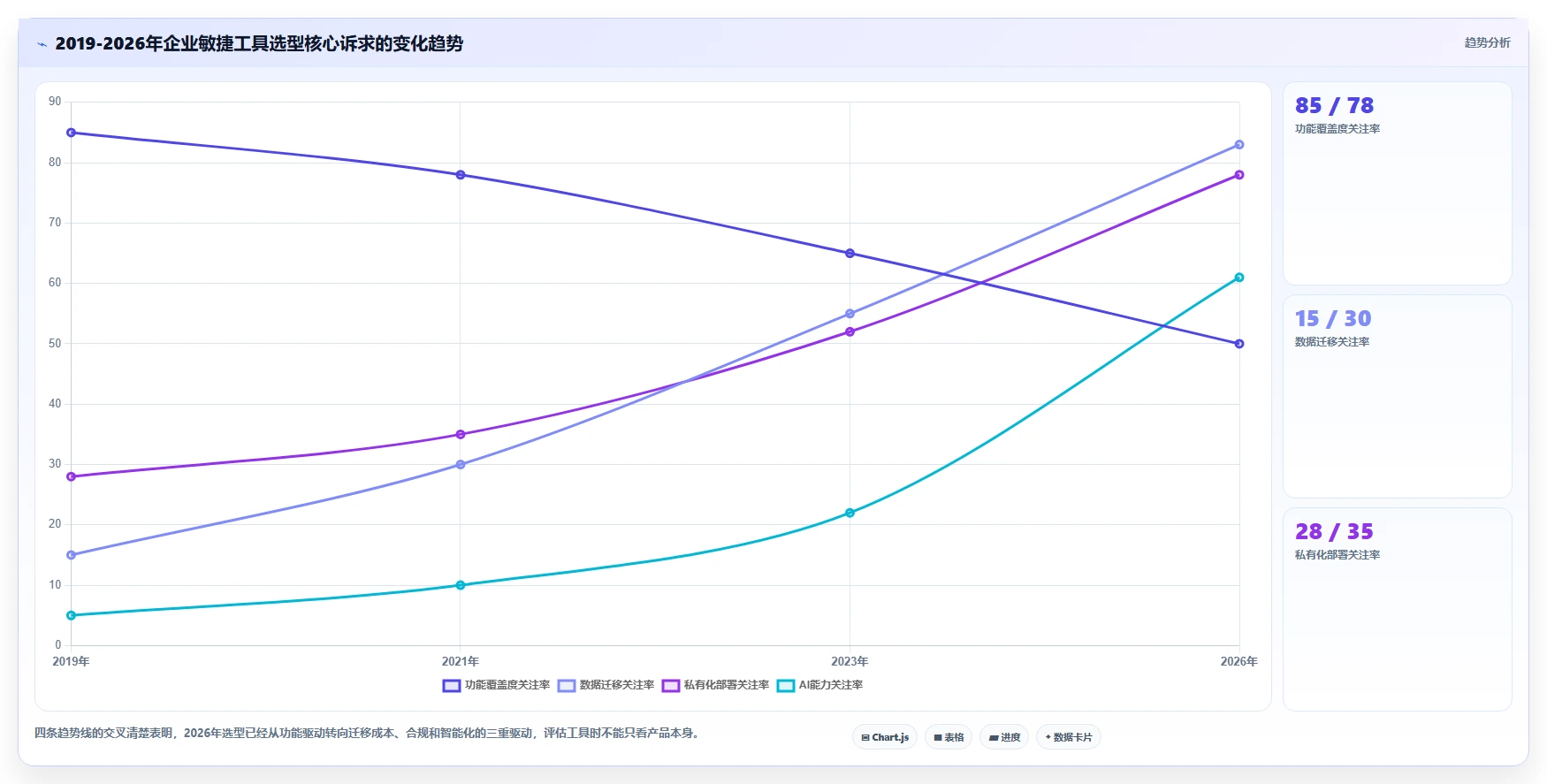
Task: Toggle the 功能覆盖度关注率 legend item
Action: tap(496, 685)
